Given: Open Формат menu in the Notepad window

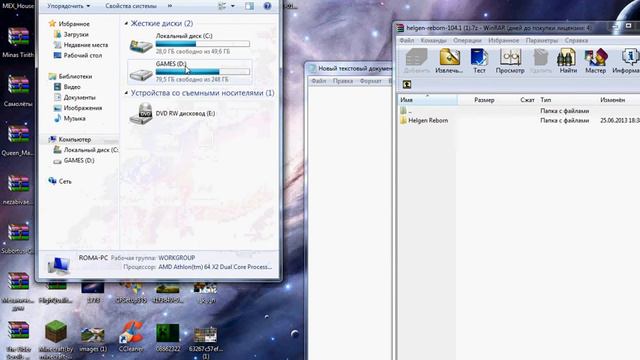Looking at the screenshot, I should (x=371, y=81).
